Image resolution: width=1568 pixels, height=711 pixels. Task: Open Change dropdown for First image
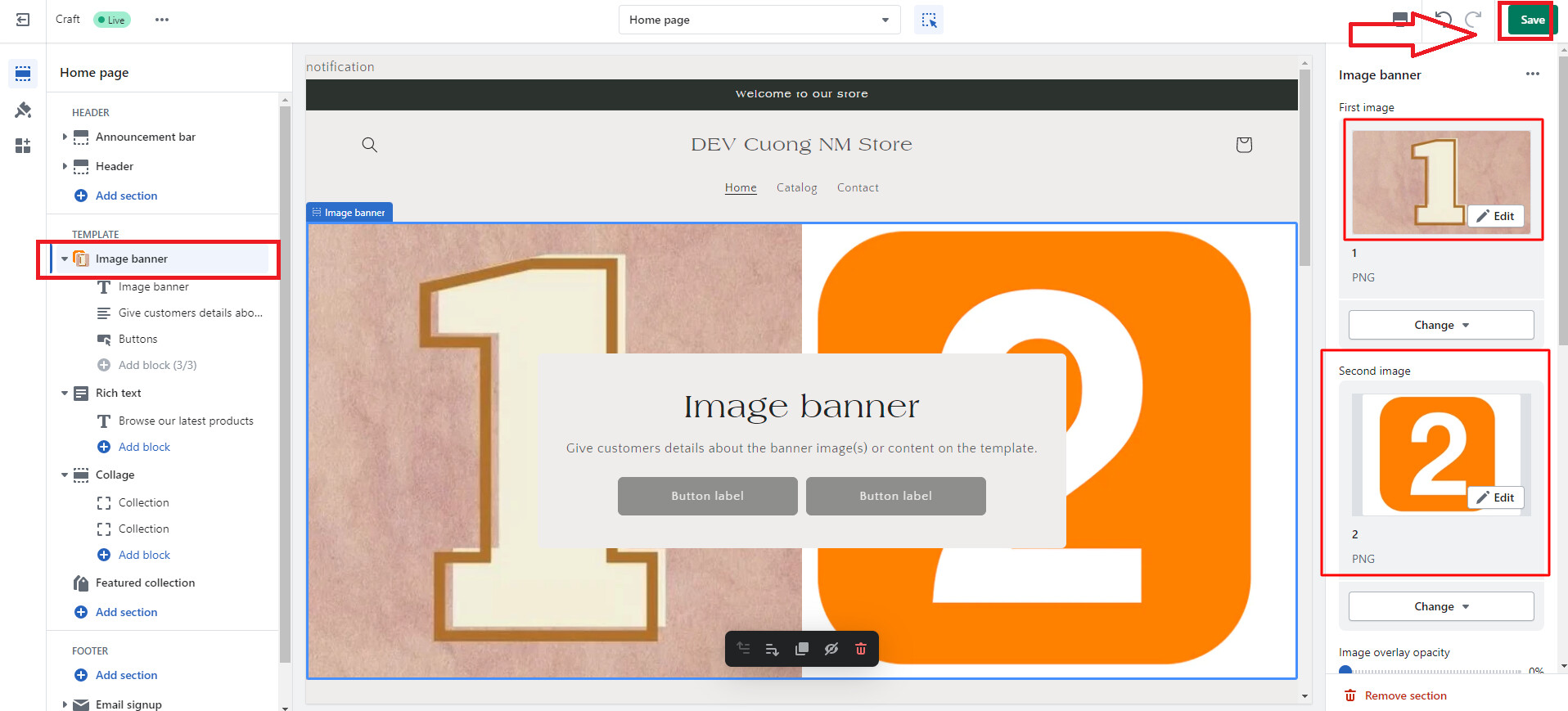(x=1441, y=325)
